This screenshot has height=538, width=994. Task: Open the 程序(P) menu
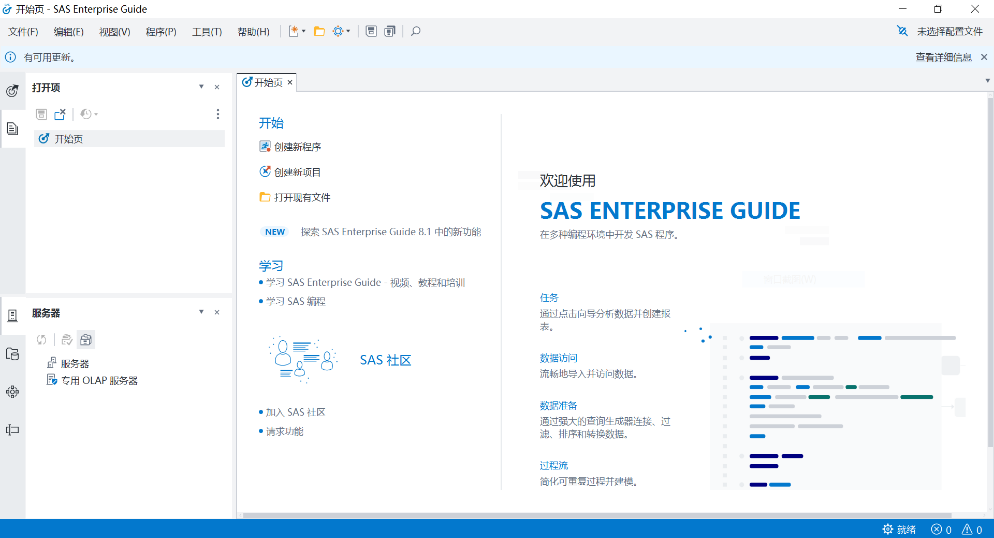click(161, 32)
